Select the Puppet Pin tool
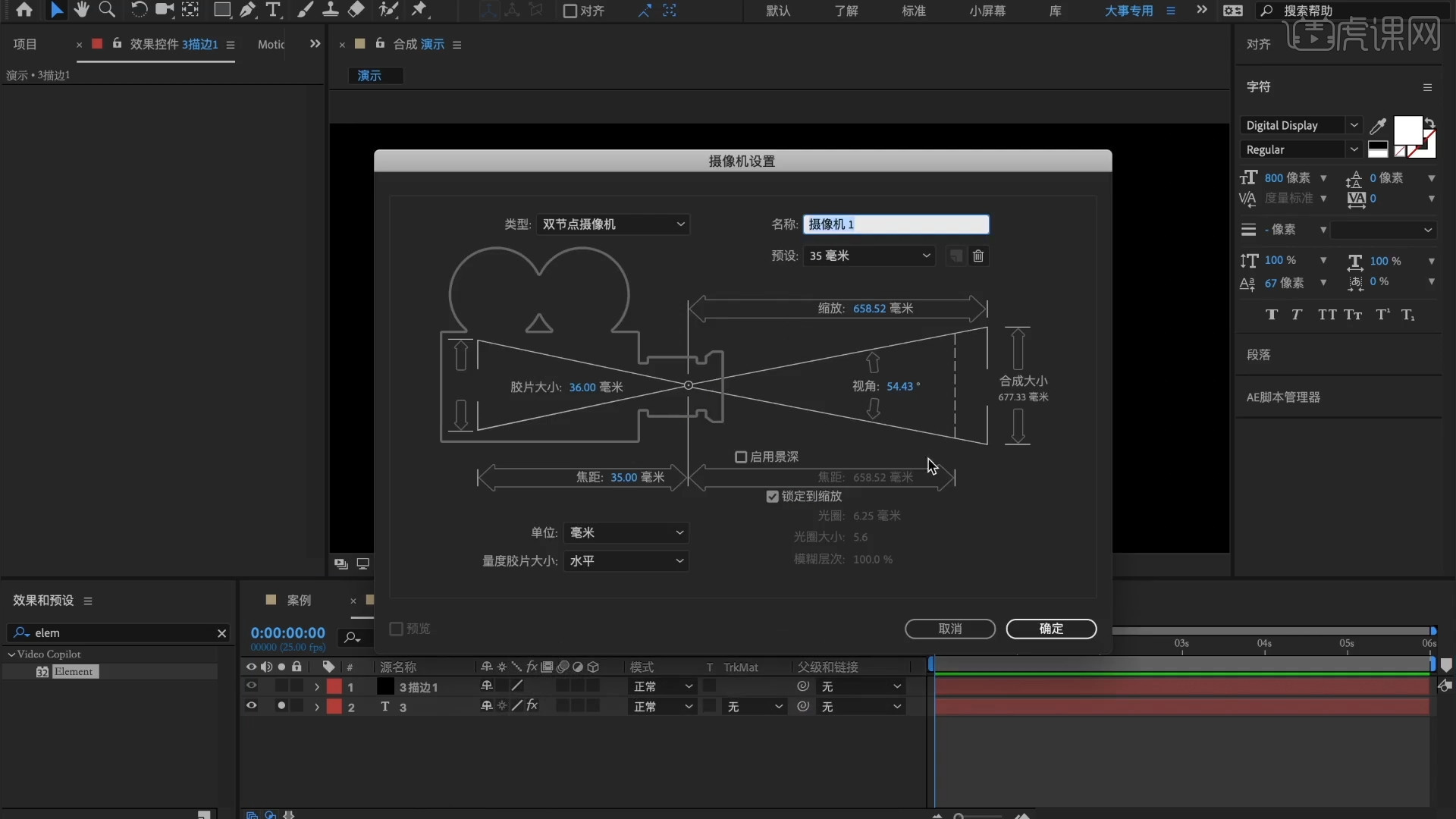This screenshot has width=1456, height=819. (419, 10)
